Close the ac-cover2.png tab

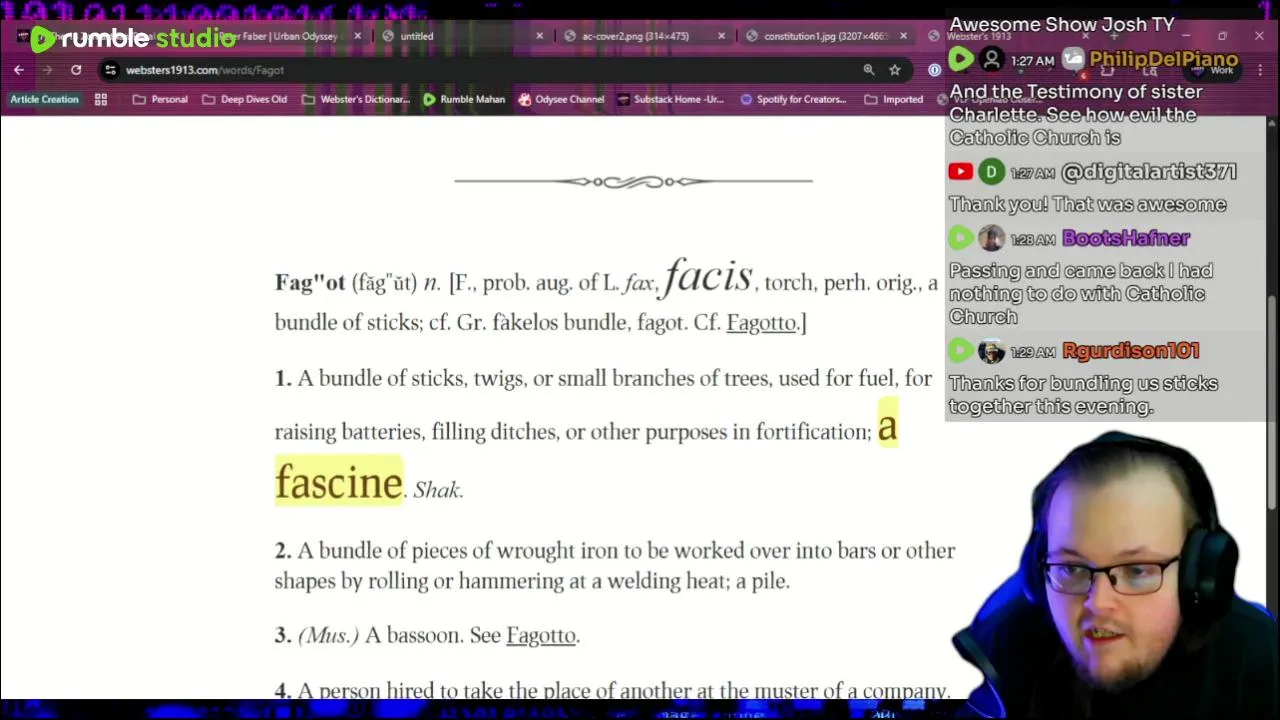click(x=722, y=36)
